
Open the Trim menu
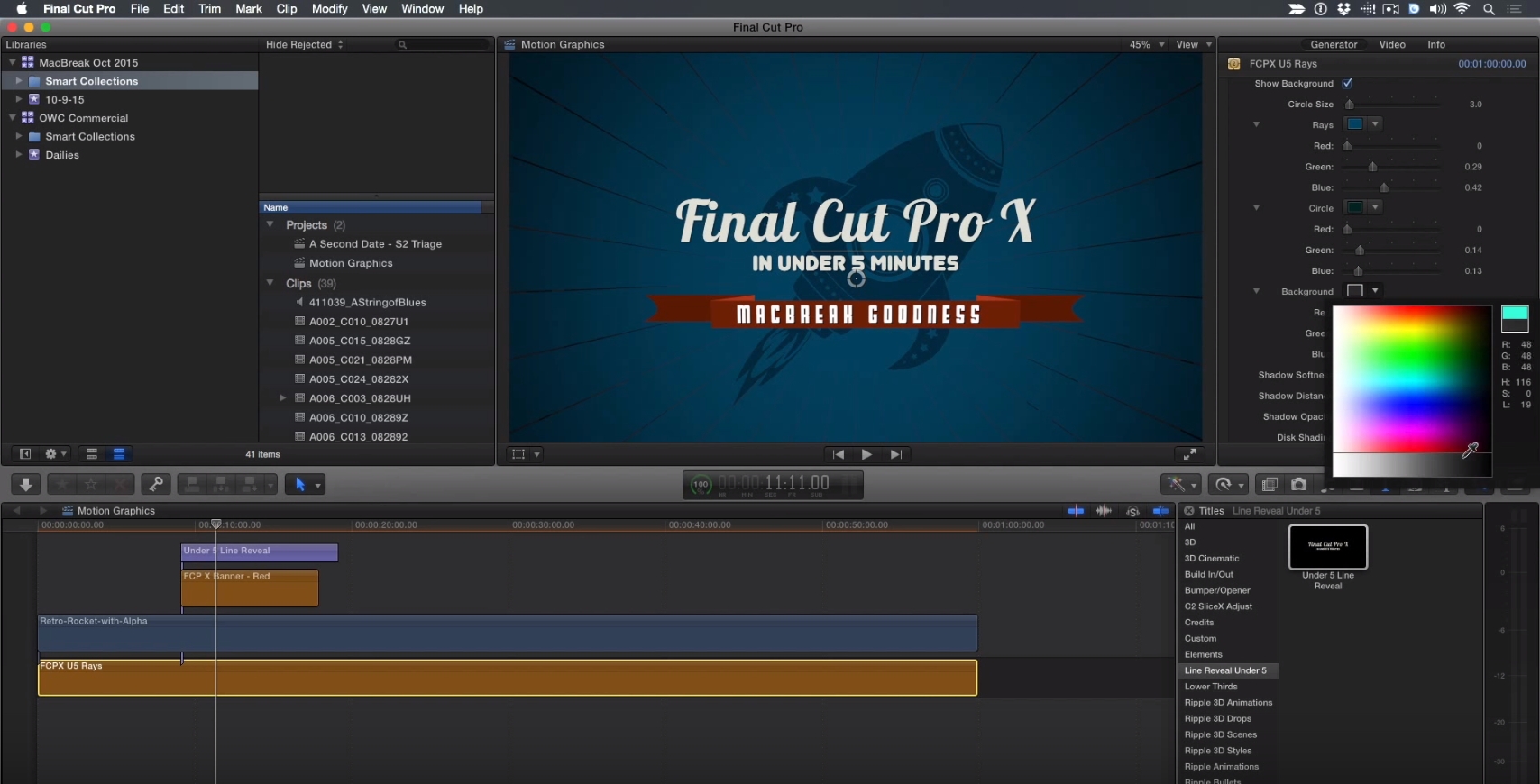point(209,9)
